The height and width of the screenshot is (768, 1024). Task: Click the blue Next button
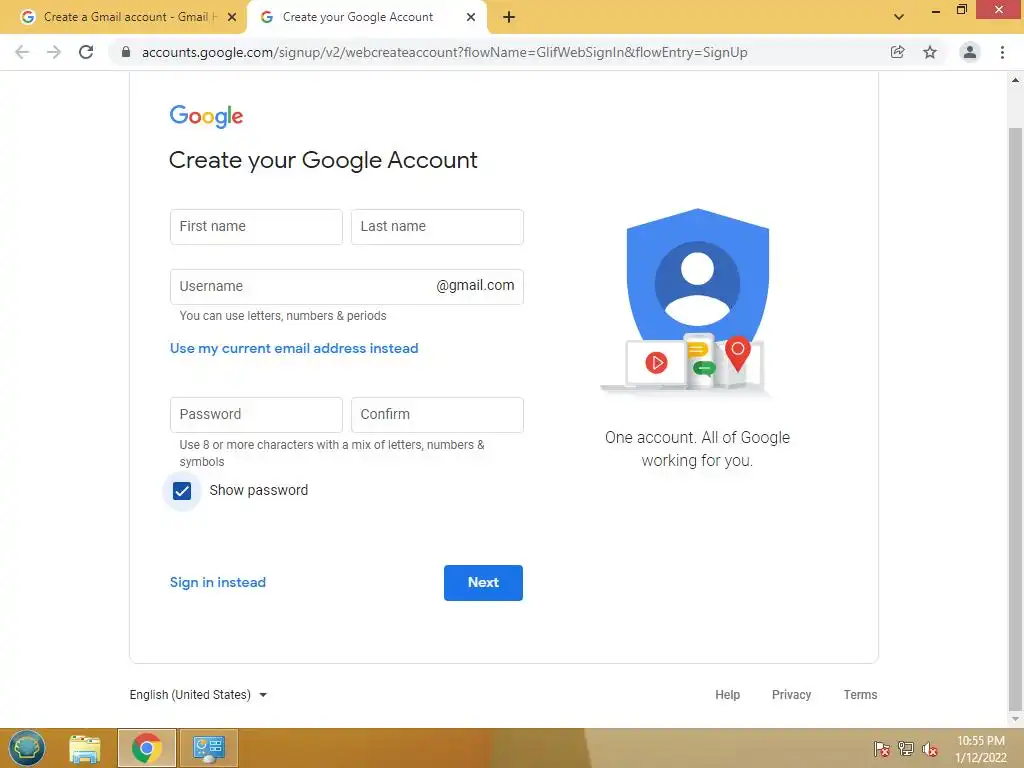coord(483,583)
